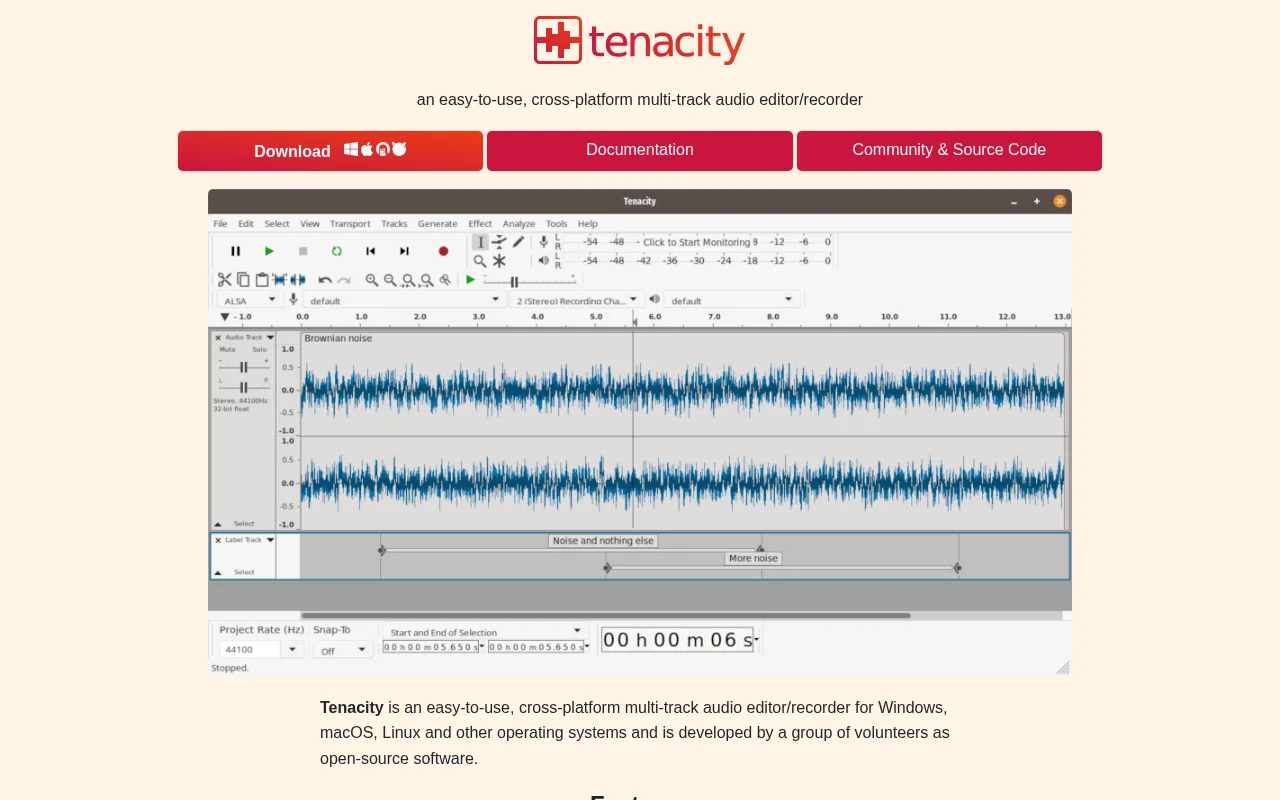
Task: Select the asterisk Multi-tool
Action: coord(499,261)
